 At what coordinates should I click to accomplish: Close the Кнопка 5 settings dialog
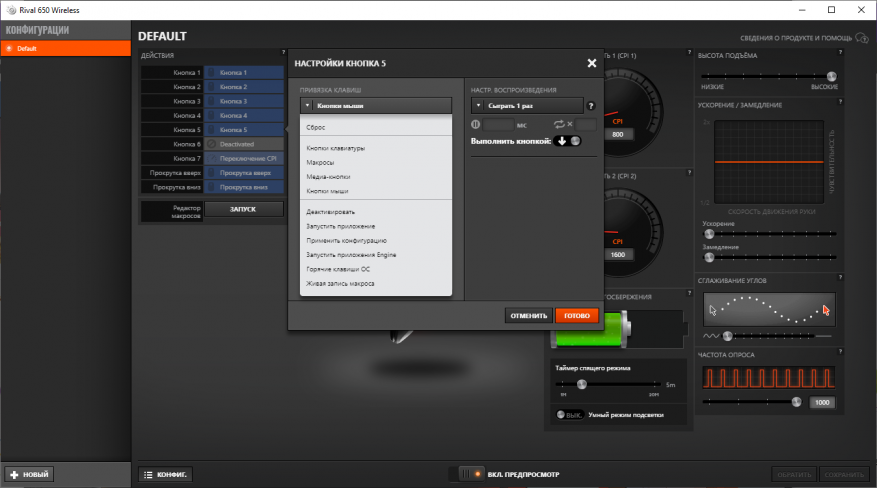click(592, 63)
